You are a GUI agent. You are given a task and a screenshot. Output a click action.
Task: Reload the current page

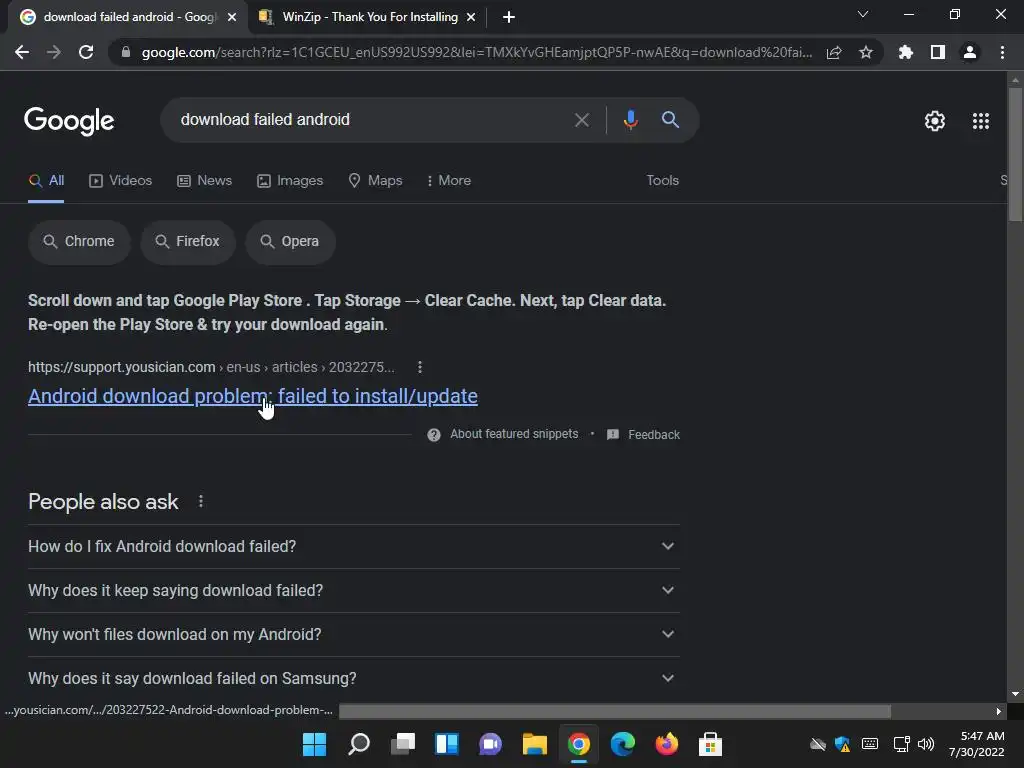point(86,52)
